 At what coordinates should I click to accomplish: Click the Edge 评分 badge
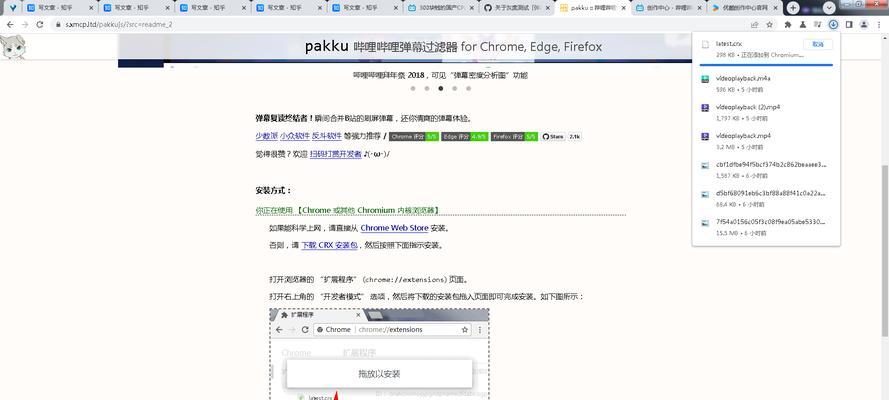point(464,137)
